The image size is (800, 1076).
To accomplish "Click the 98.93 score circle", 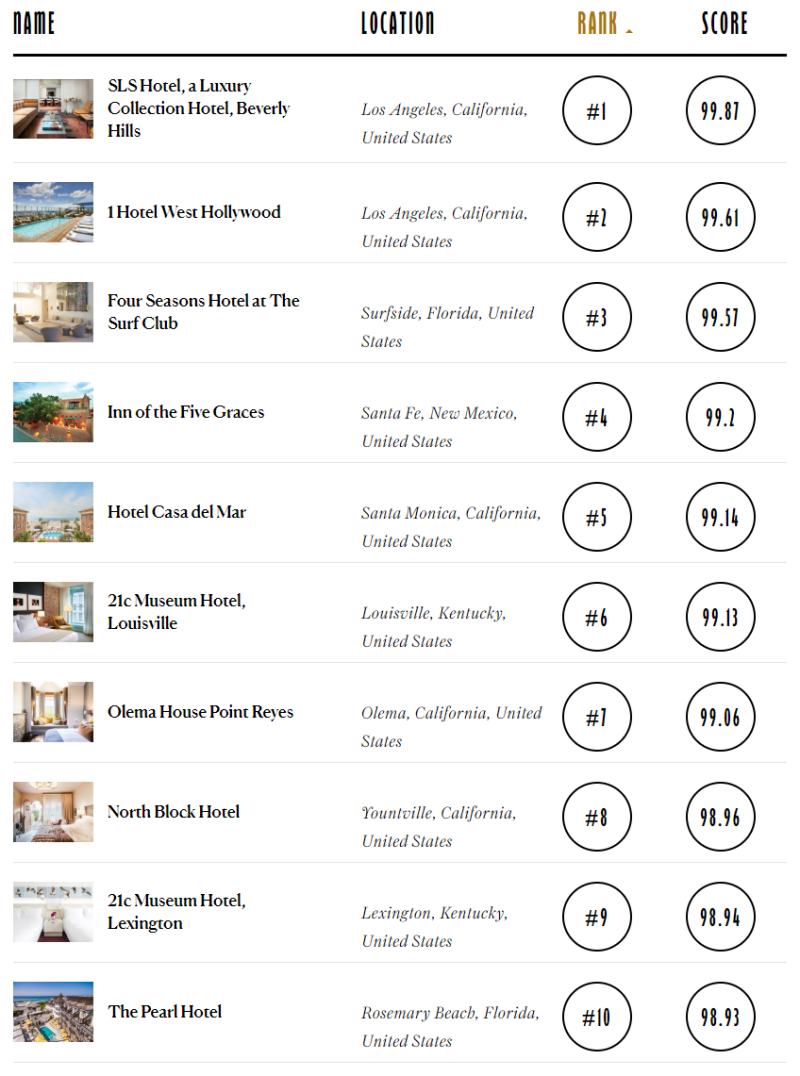I will (x=720, y=1018).
